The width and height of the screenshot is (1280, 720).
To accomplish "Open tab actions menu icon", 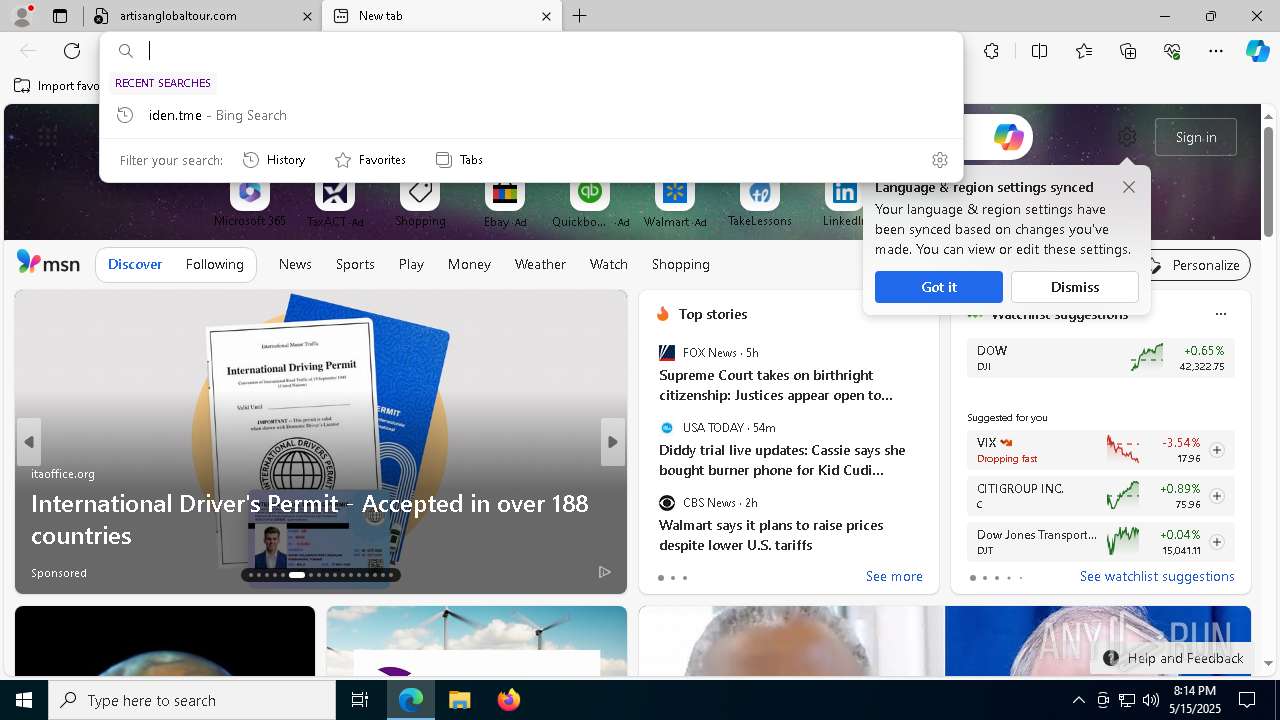I will click(60, 16).
